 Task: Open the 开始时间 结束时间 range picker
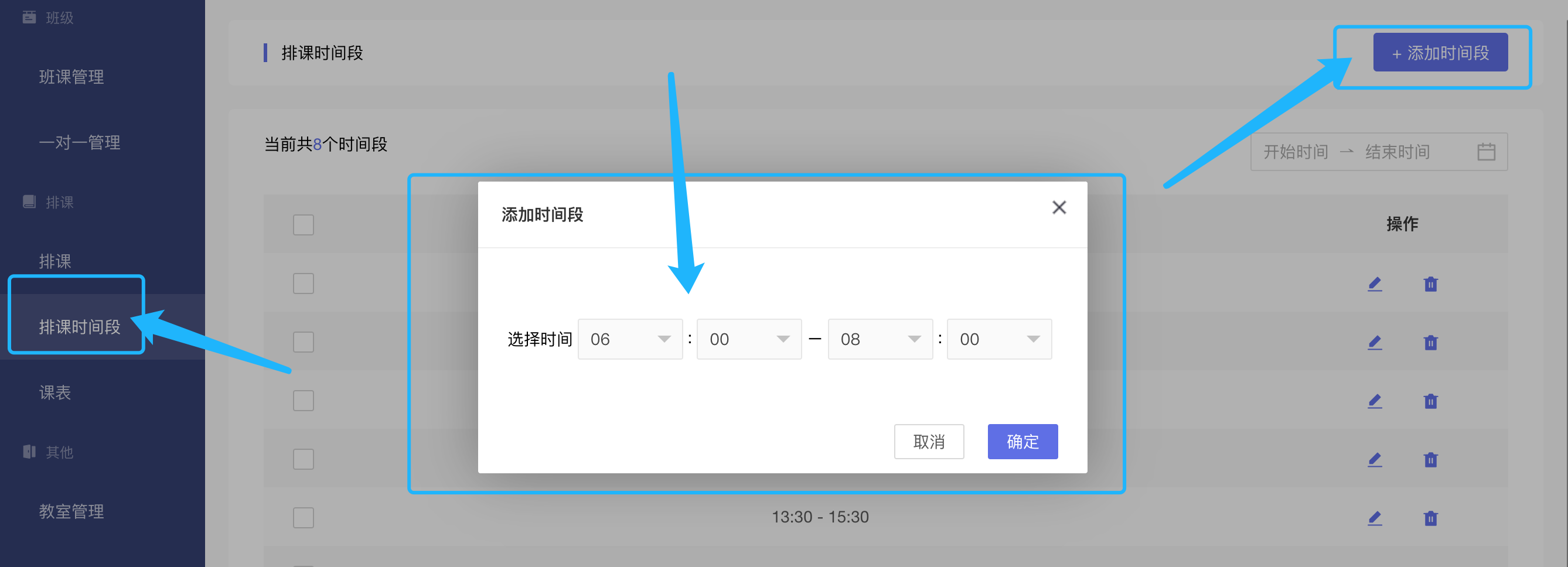coord(1379,152)
